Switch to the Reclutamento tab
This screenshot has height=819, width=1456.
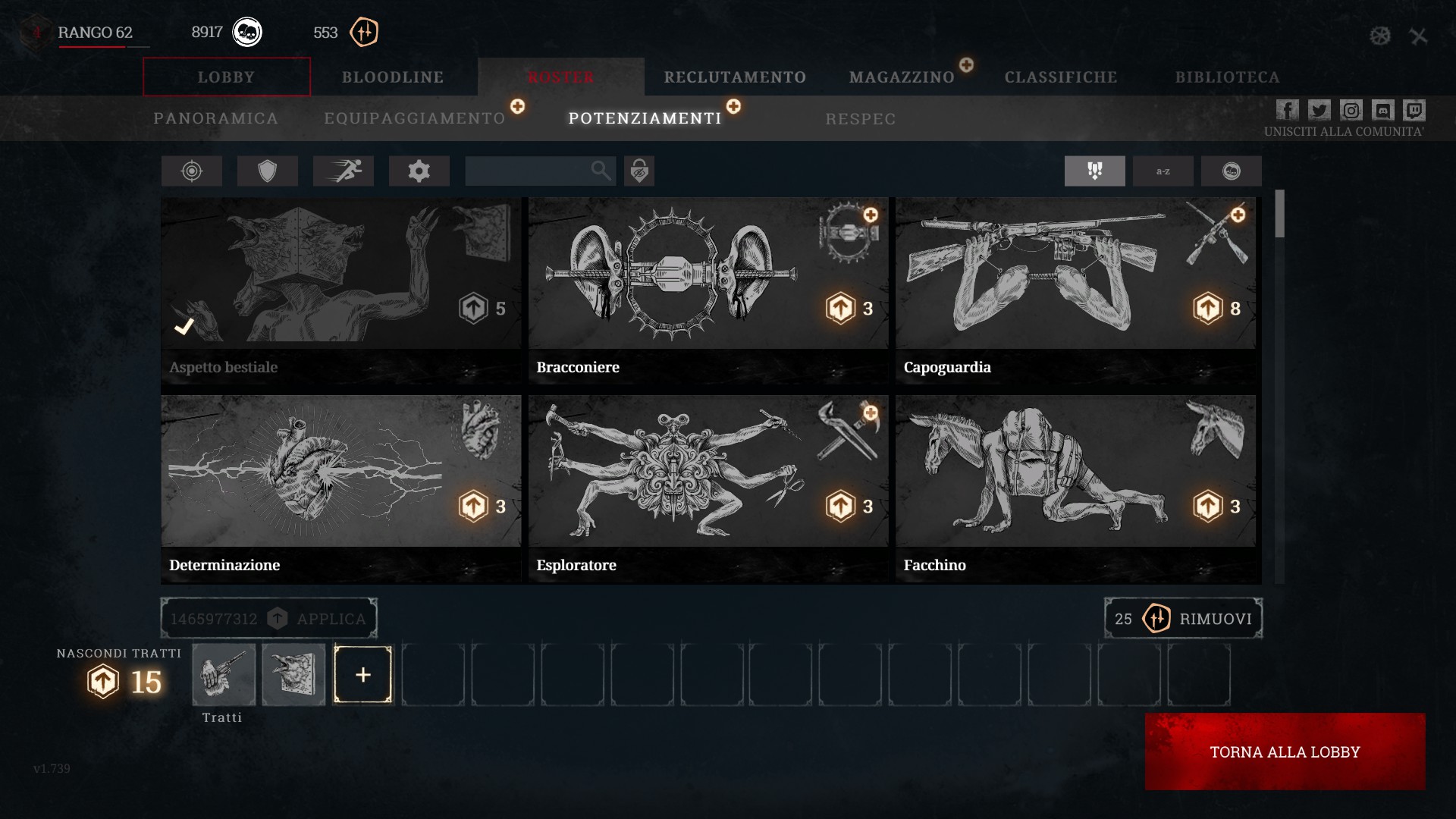(735, 77)
